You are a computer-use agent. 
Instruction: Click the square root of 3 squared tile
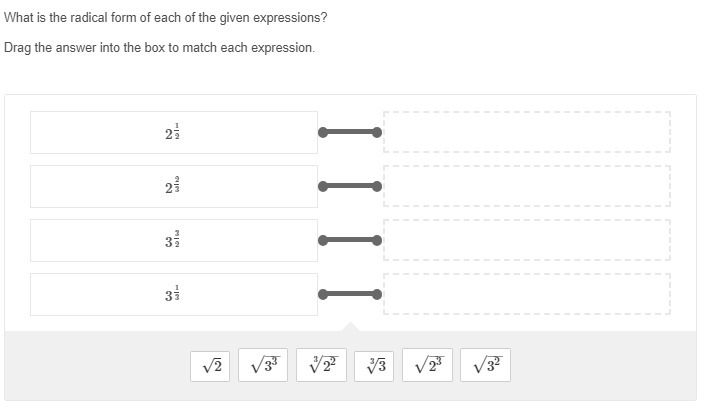pos(486,366)
